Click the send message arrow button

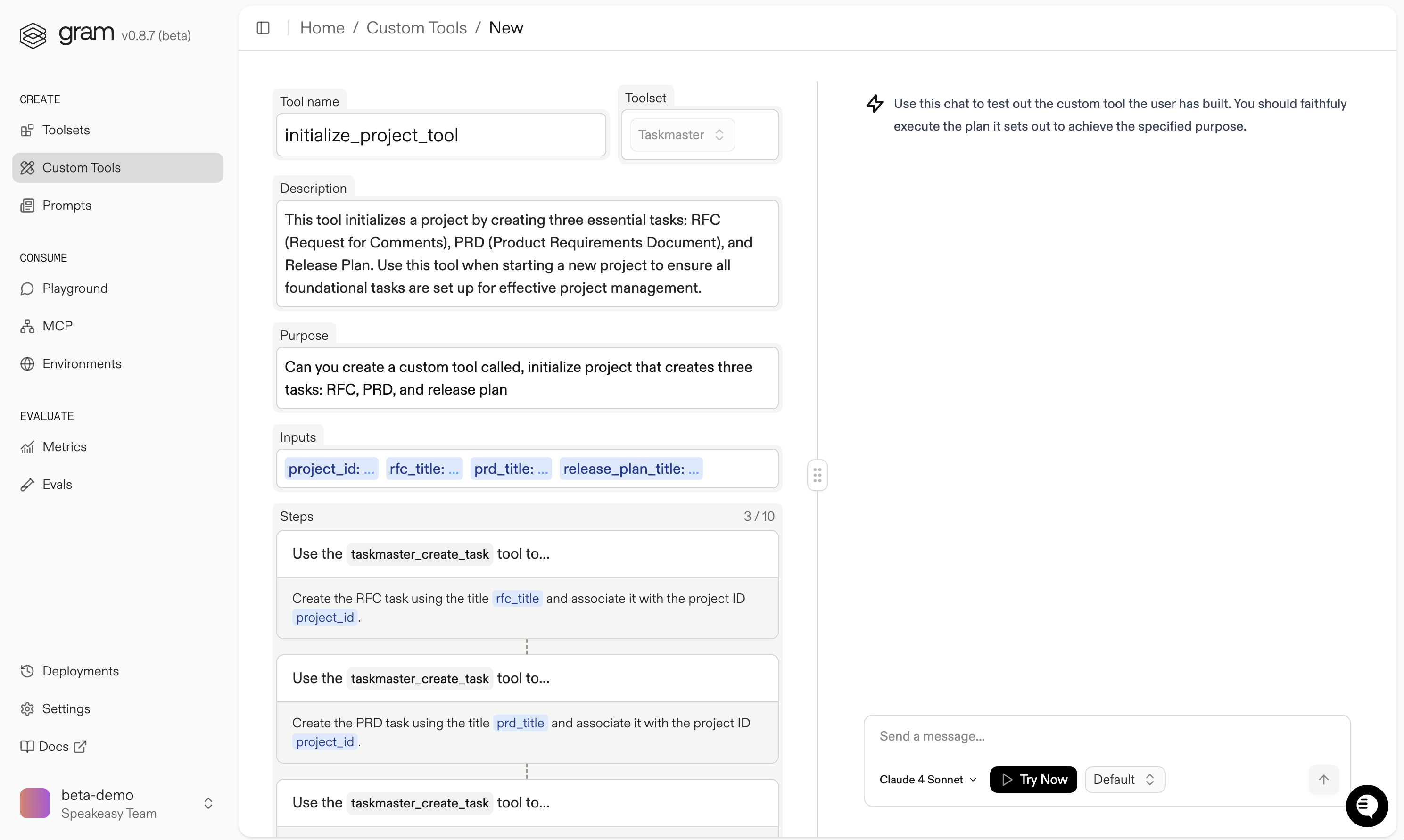[1323, 780]
